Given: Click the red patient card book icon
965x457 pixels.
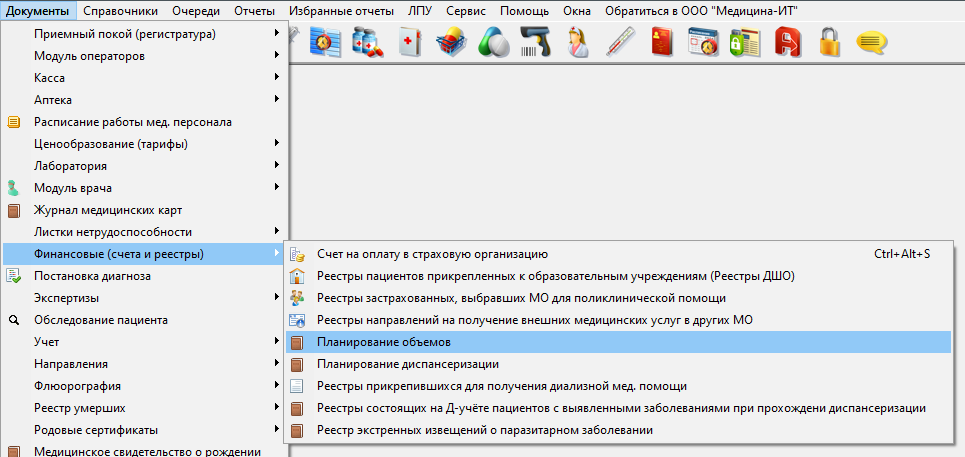Looking at the screenshot, I should click(x=662, y=43).
